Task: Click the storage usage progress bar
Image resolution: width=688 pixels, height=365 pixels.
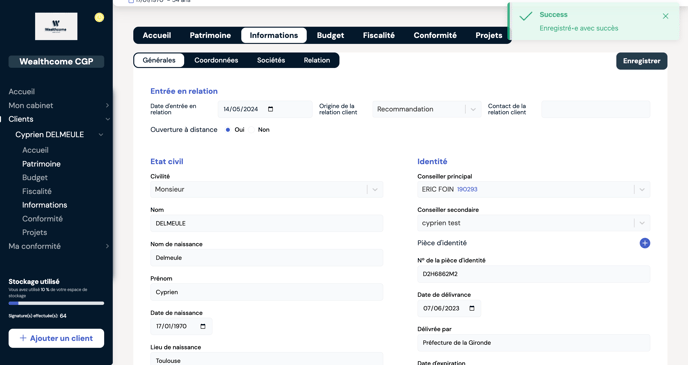Action: pos(56,303)
